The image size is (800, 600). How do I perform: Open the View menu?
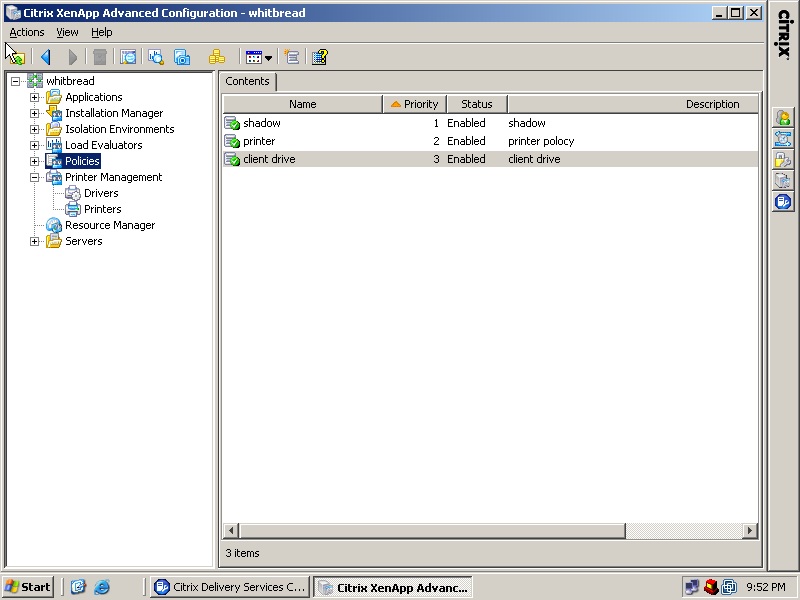(x=67, y=32)
